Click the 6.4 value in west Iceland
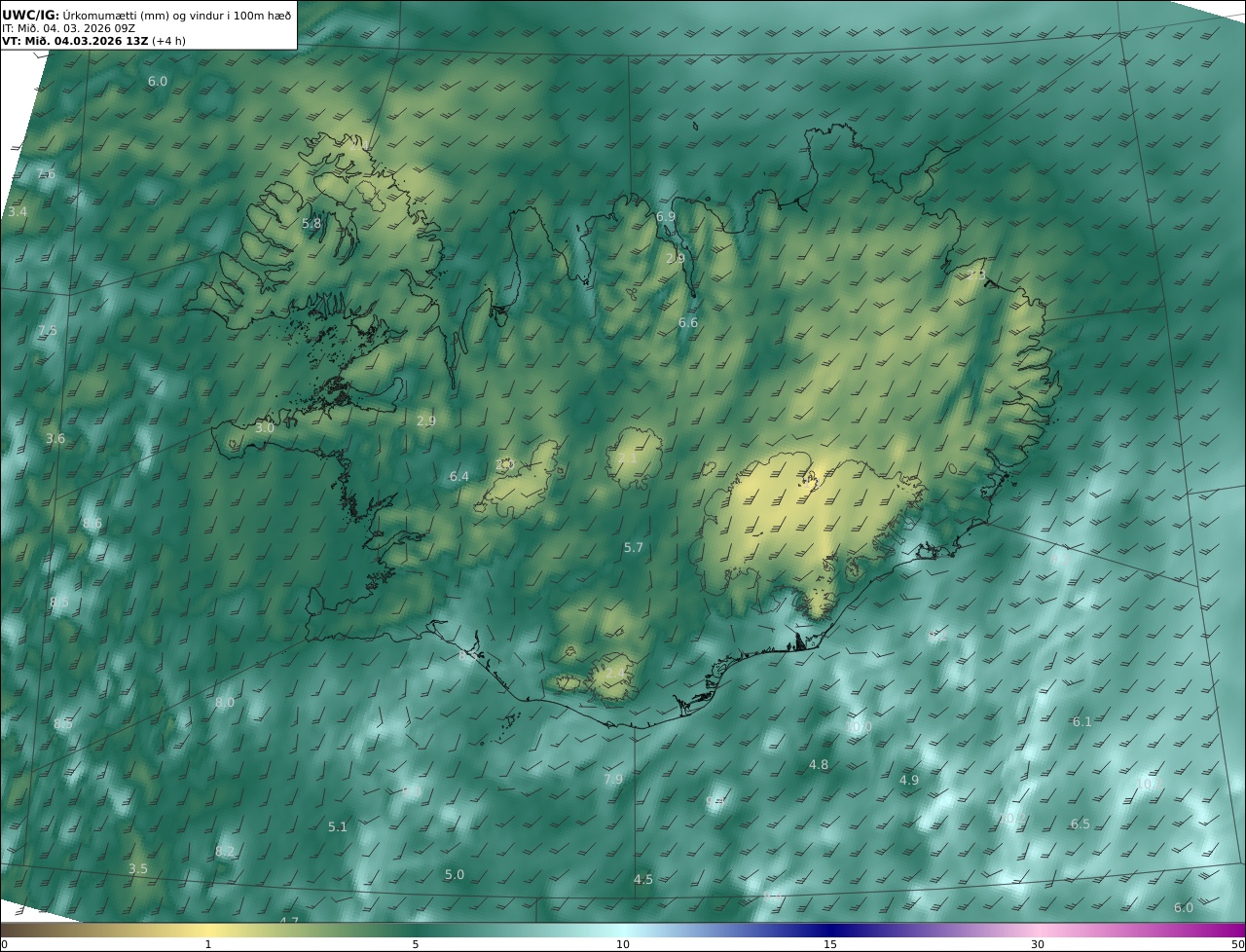This screenshot has width=1246, height=952. coord(459,476)
